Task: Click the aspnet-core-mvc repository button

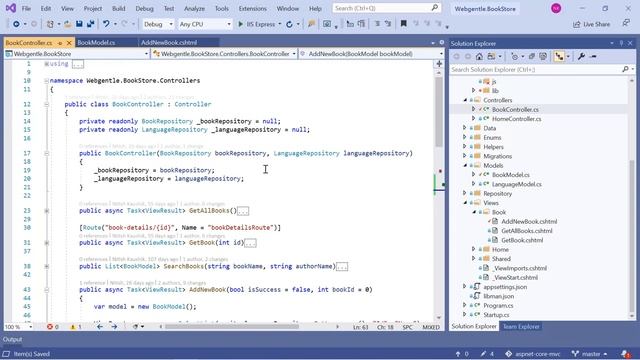Action: (x=533, y=354)
